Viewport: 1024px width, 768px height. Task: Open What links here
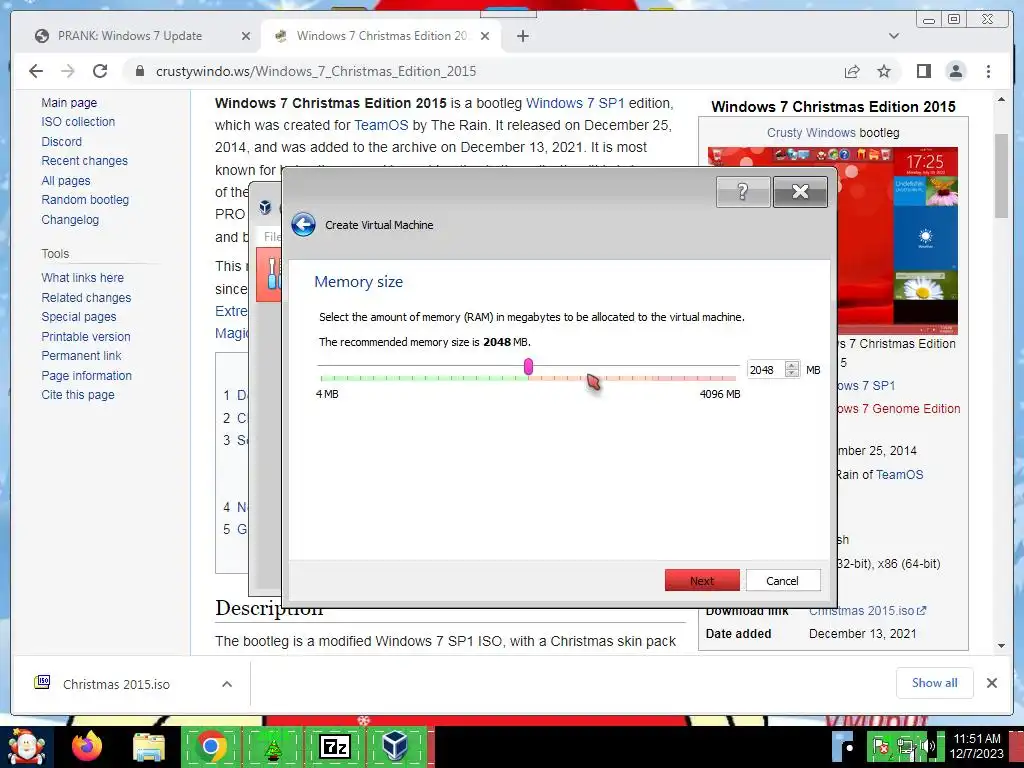(x=82, y=278)
